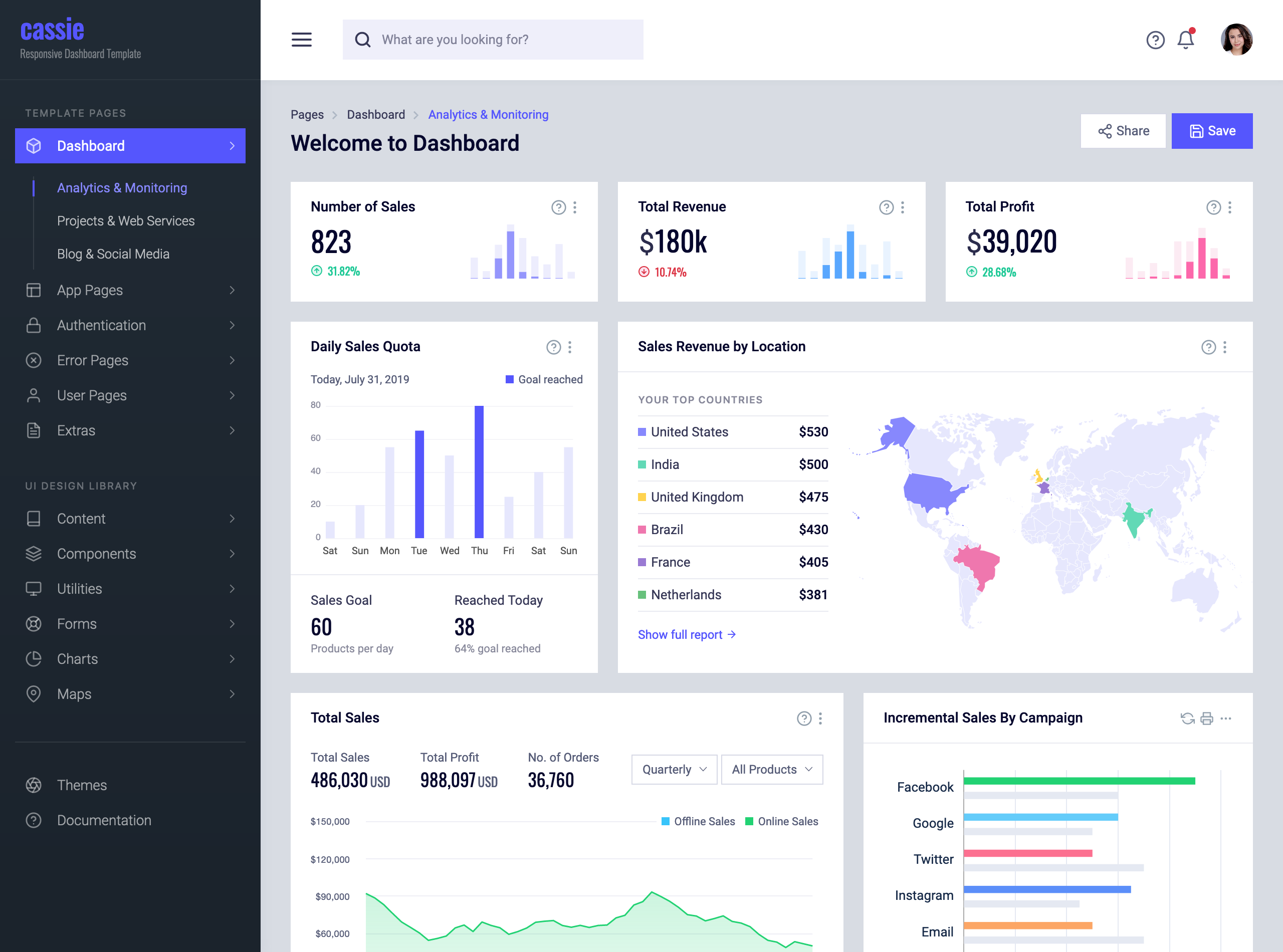Viewport: 1283px width, 952px height.
Task: Open Blog & Social Media page
Action: point(113,254)
